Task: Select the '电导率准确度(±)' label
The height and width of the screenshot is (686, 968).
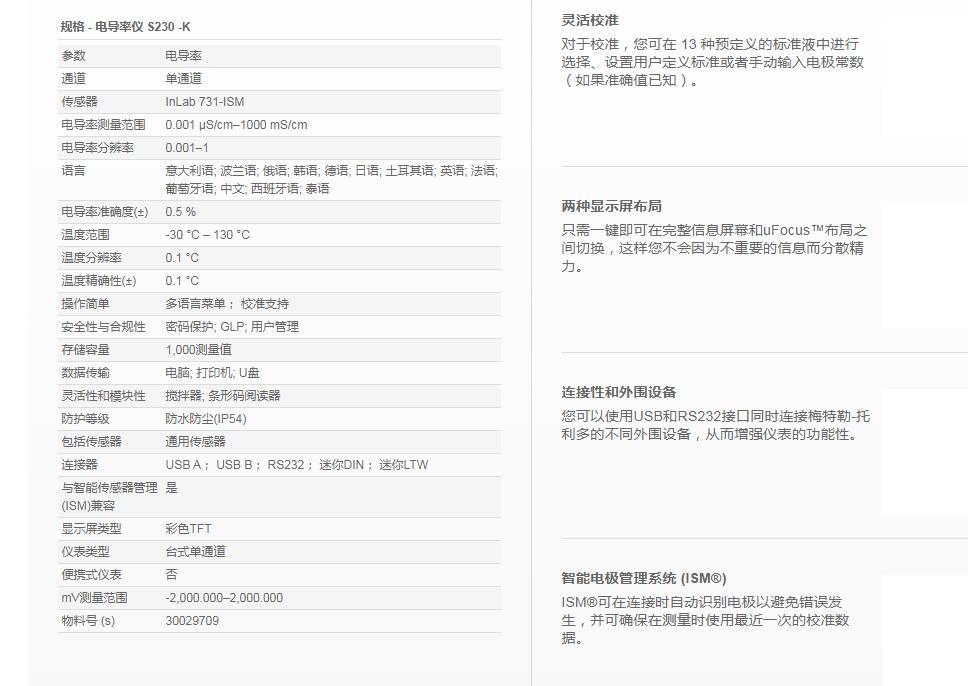Action: pos(105,212)
